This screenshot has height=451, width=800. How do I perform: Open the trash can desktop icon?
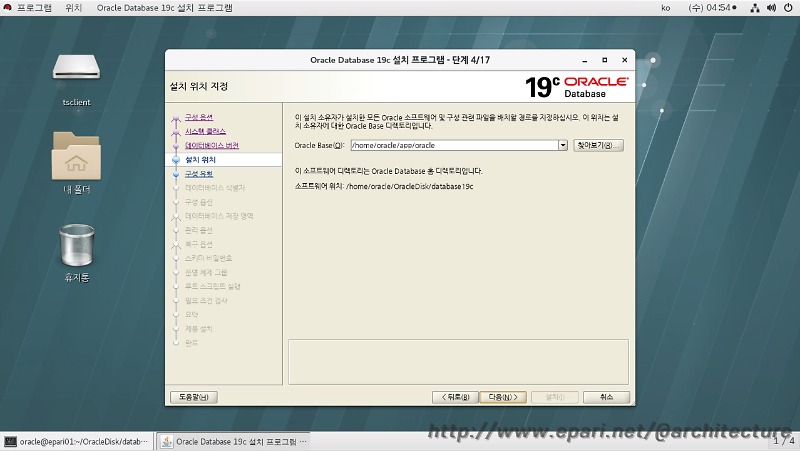[x=77, y=245]
